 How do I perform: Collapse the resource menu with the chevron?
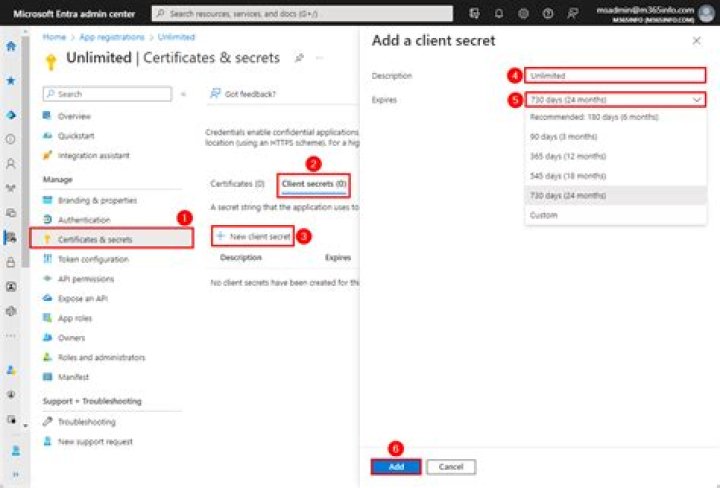click(x=183, y=94)
